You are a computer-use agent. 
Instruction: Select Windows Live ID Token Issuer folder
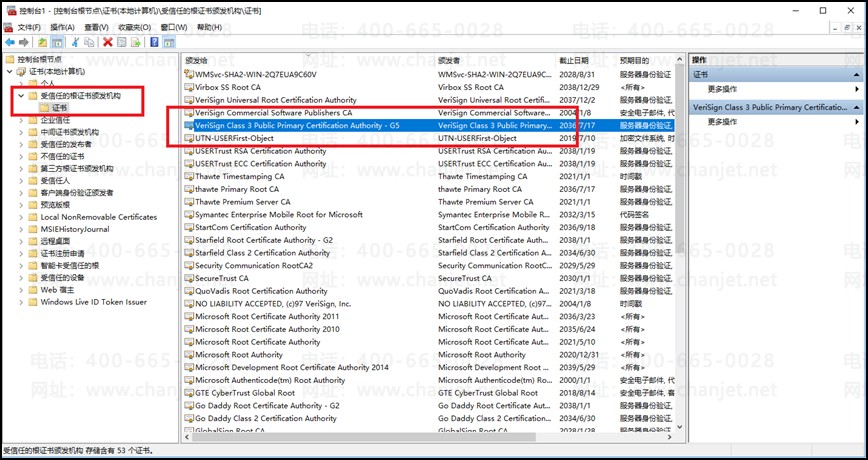(x=94, y=302)
